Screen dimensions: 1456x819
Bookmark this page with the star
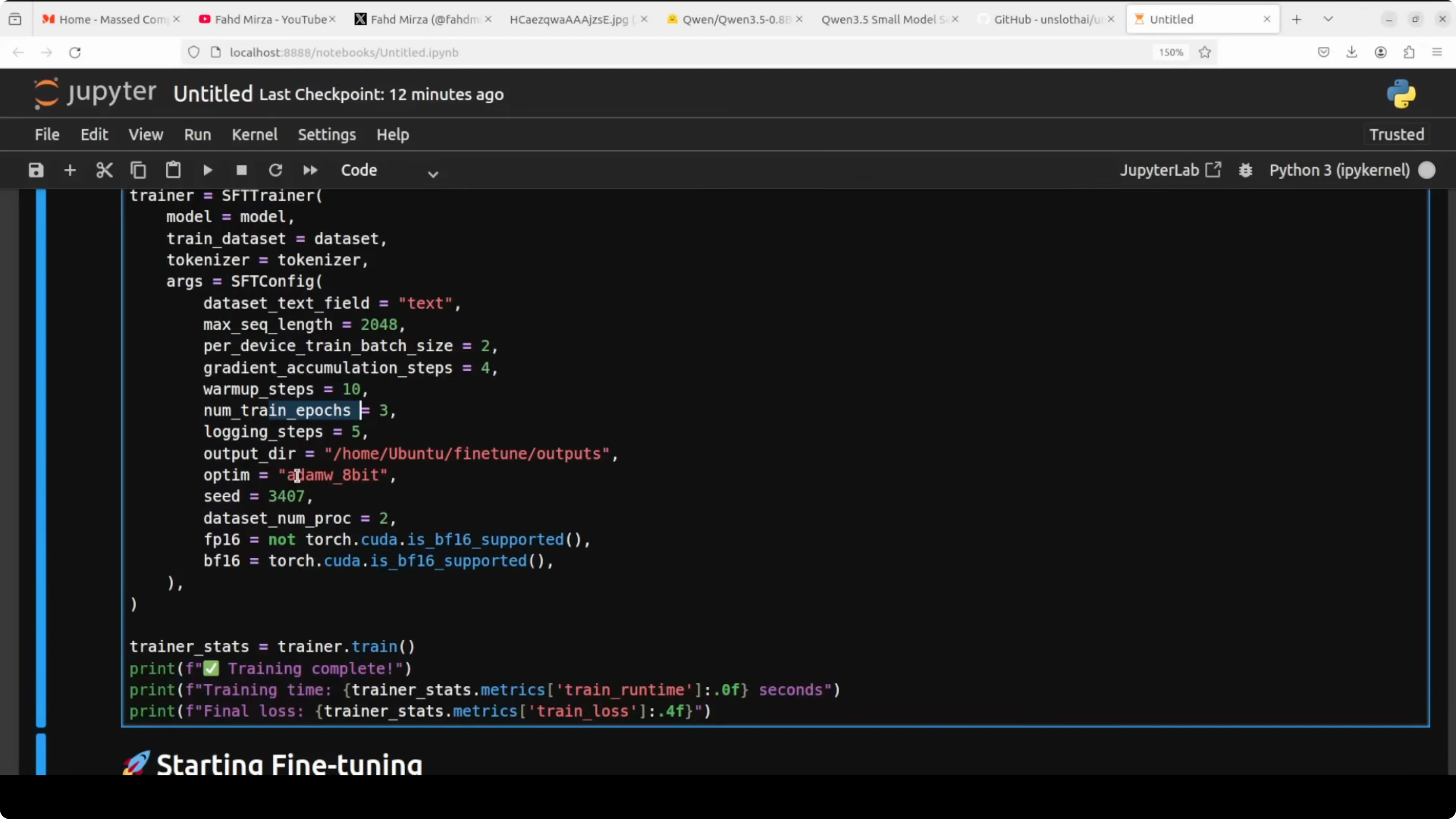coord(1204,52)
